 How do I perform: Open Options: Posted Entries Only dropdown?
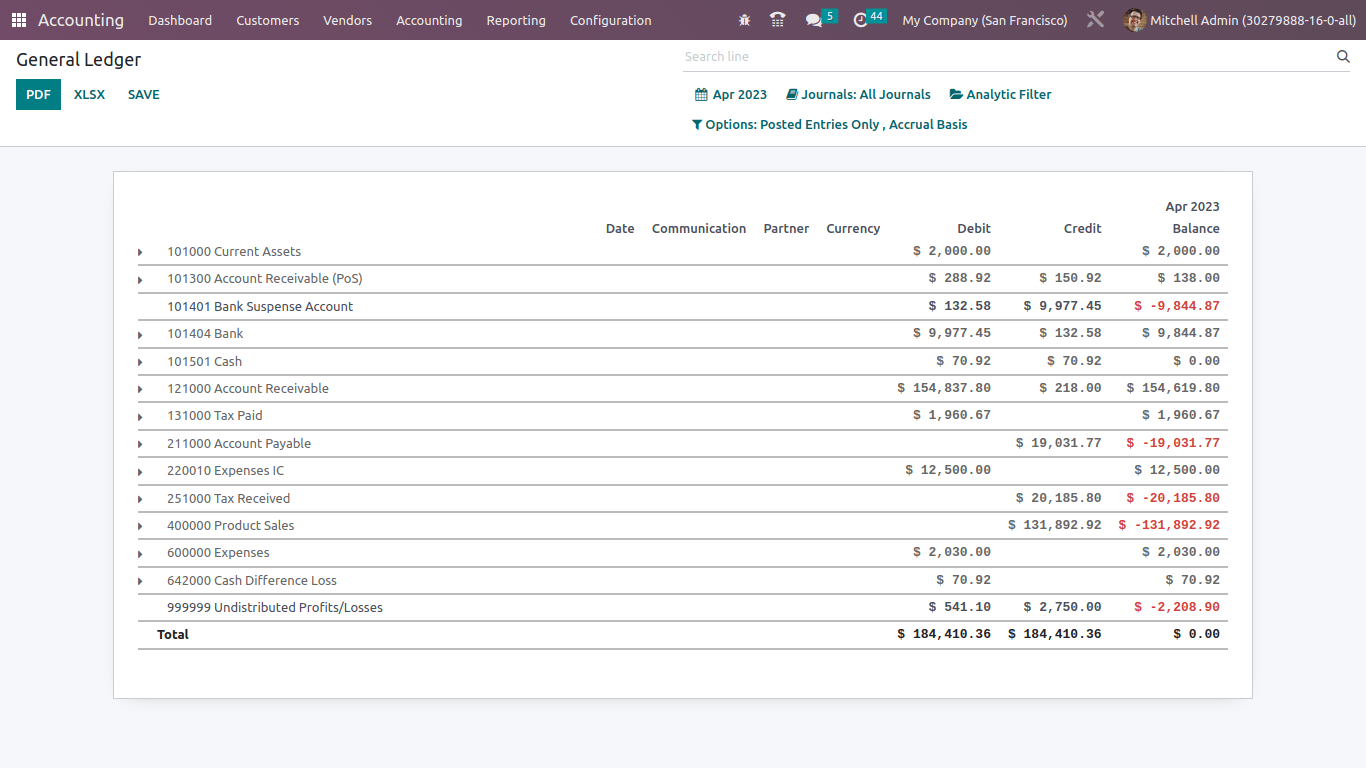point(829,125)
